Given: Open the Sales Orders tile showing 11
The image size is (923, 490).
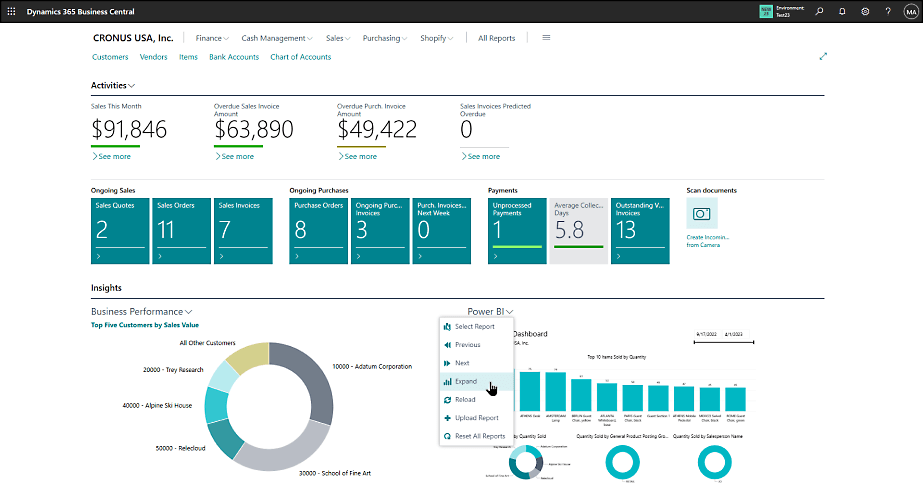Looking at the screenshot, I should 181,231.
